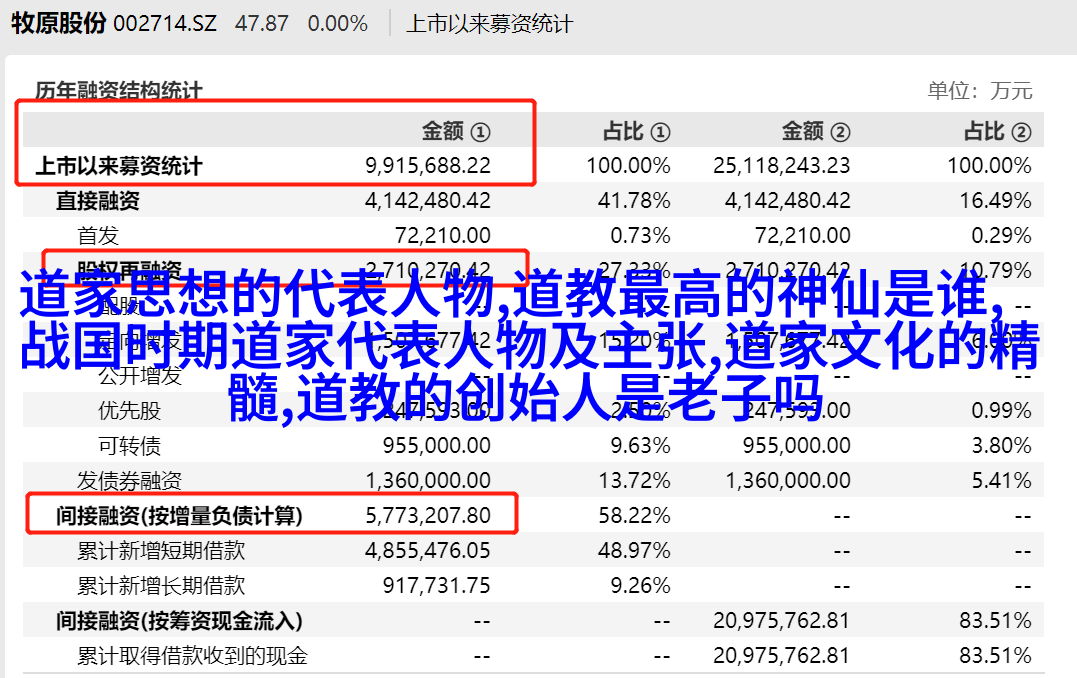Select the 间接融资(按筹资现金流入) row label
Image resolution: width=1077 pixels, height=678 pixels.
coord(179,621)
